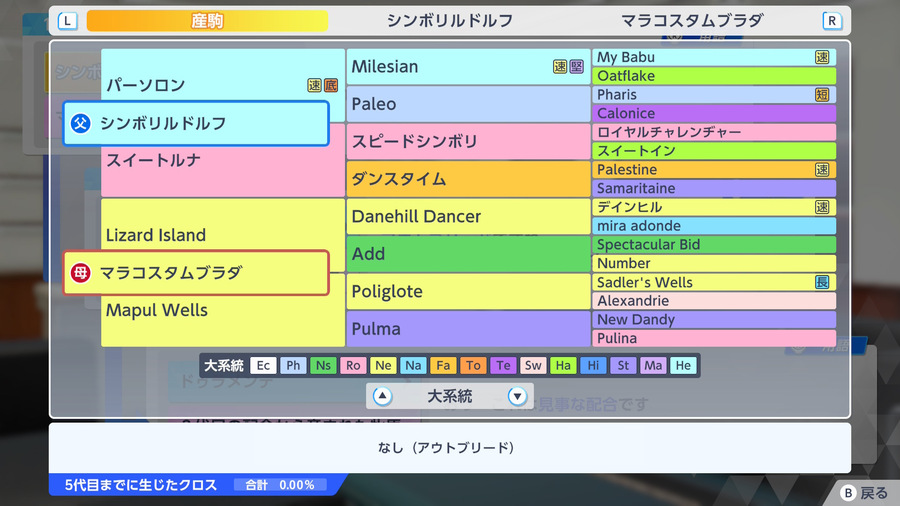Select the Milesian pedigree cell
The image size is (900, 506).
[468, 67]
